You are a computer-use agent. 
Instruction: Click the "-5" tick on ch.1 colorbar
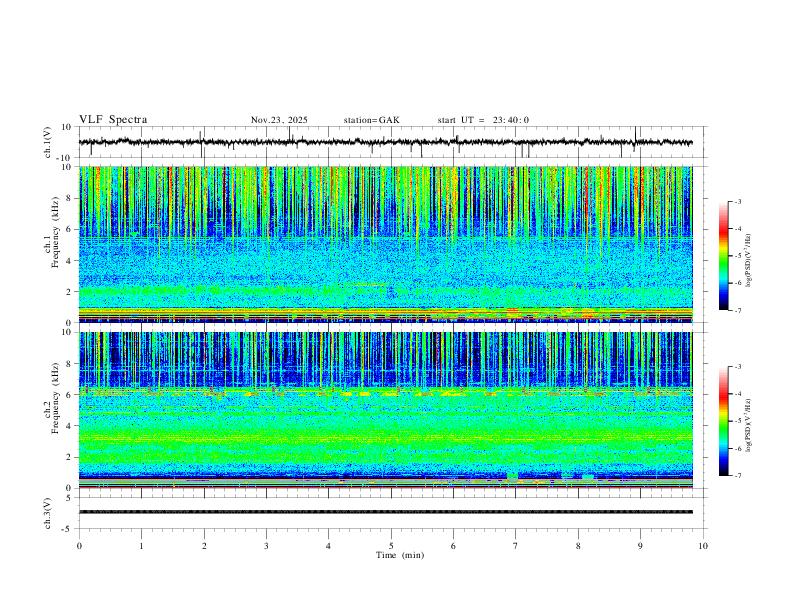pos(737,256)
